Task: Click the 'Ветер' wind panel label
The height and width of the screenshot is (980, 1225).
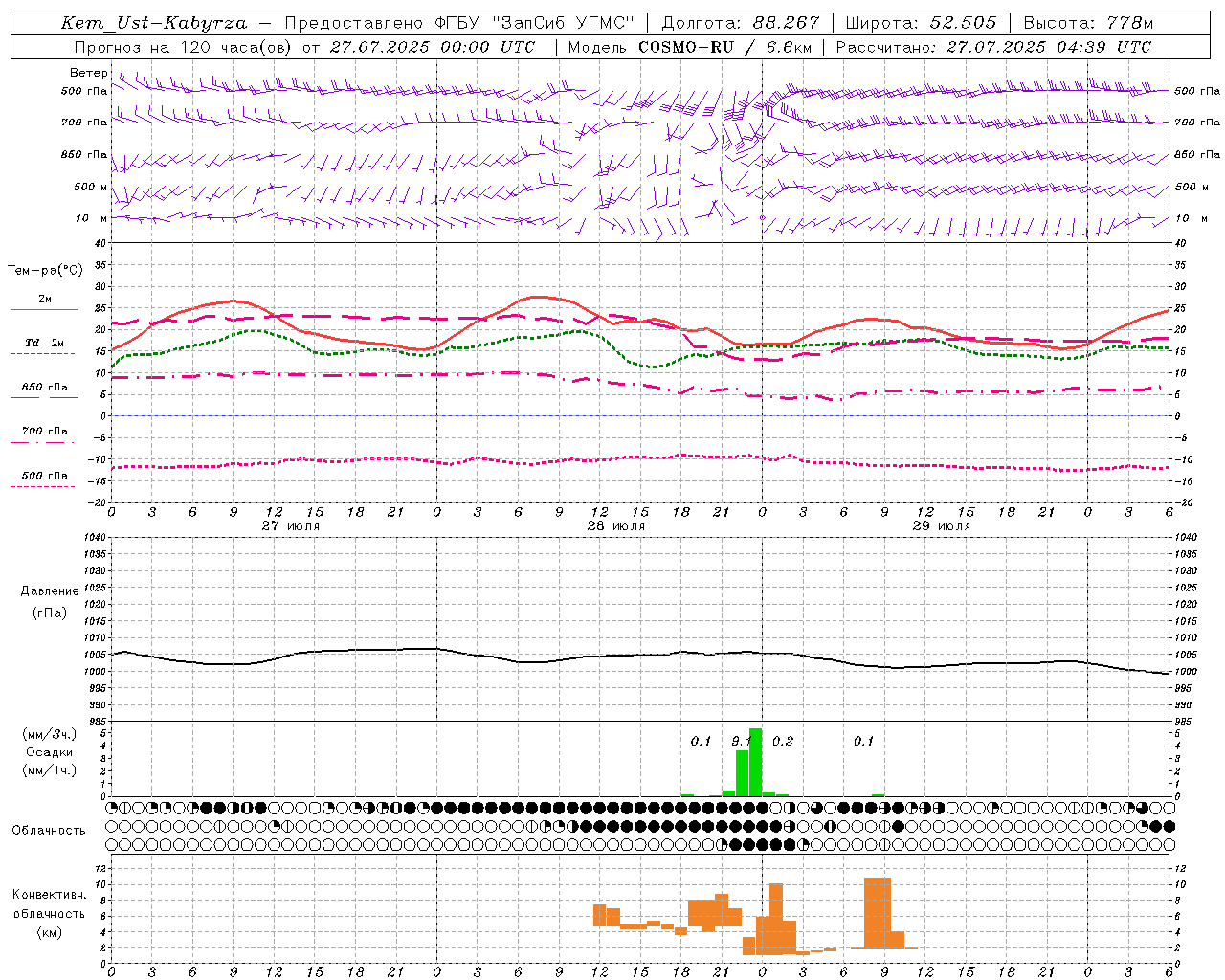Action: [x=88, y=73]
